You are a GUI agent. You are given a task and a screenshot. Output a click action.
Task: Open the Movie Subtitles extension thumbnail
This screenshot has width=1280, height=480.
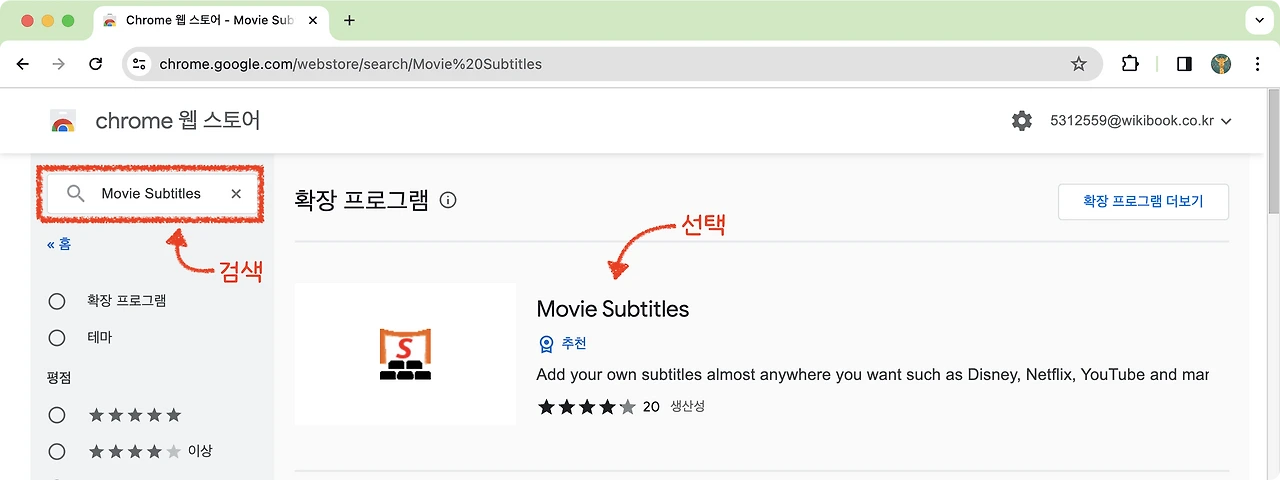pos(405,354)
